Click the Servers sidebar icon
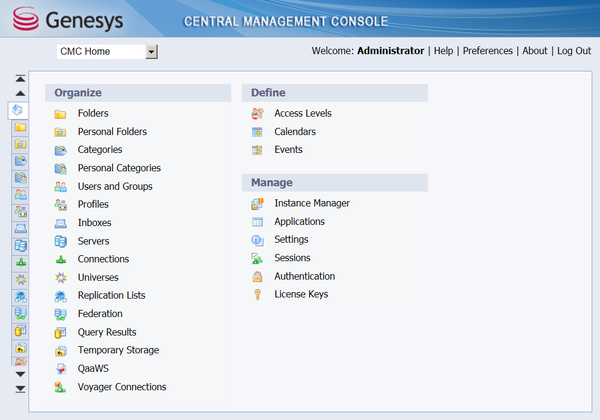Screen dimensions: 600x420 pos(20,246)
